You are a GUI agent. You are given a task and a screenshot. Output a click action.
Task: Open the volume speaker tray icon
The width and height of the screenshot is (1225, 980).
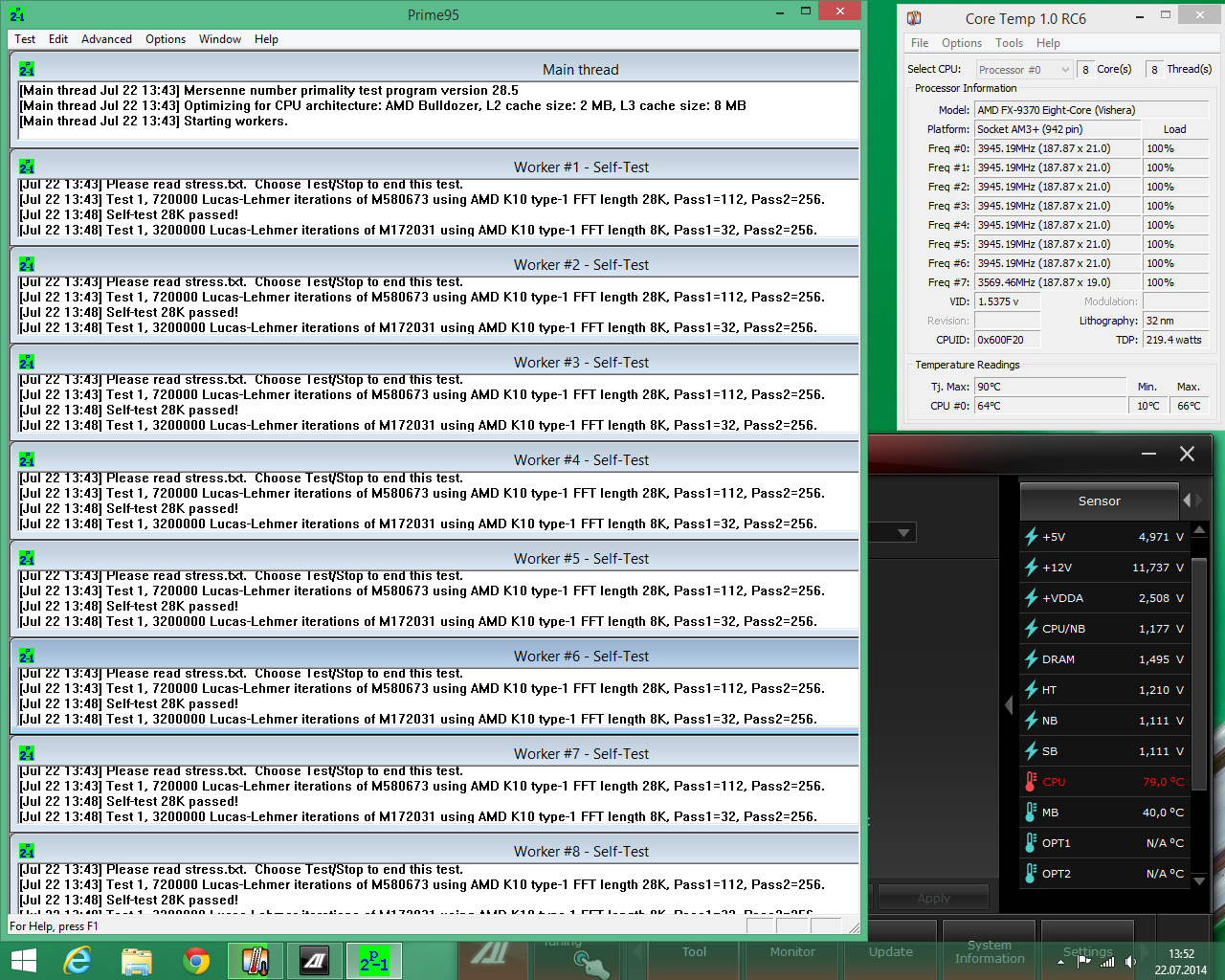click(x=1130, y=961)
